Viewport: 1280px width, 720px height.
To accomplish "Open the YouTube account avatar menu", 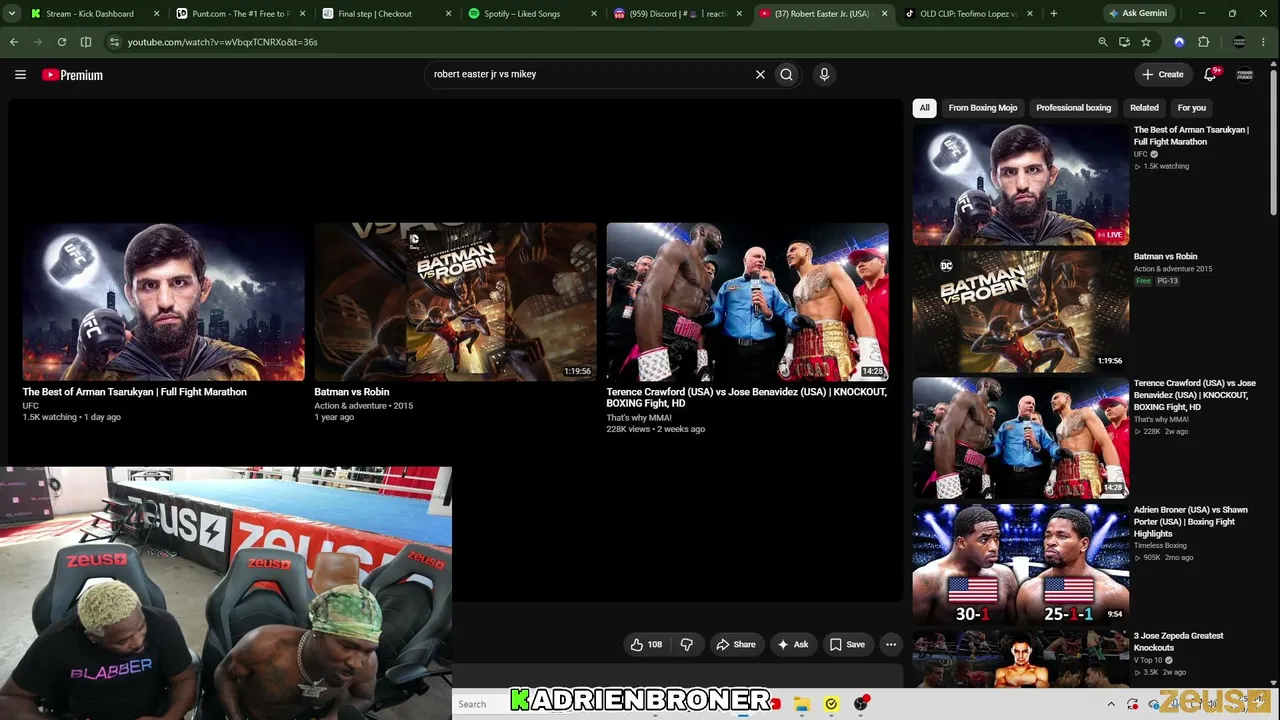I will (x=1245, y=74).
